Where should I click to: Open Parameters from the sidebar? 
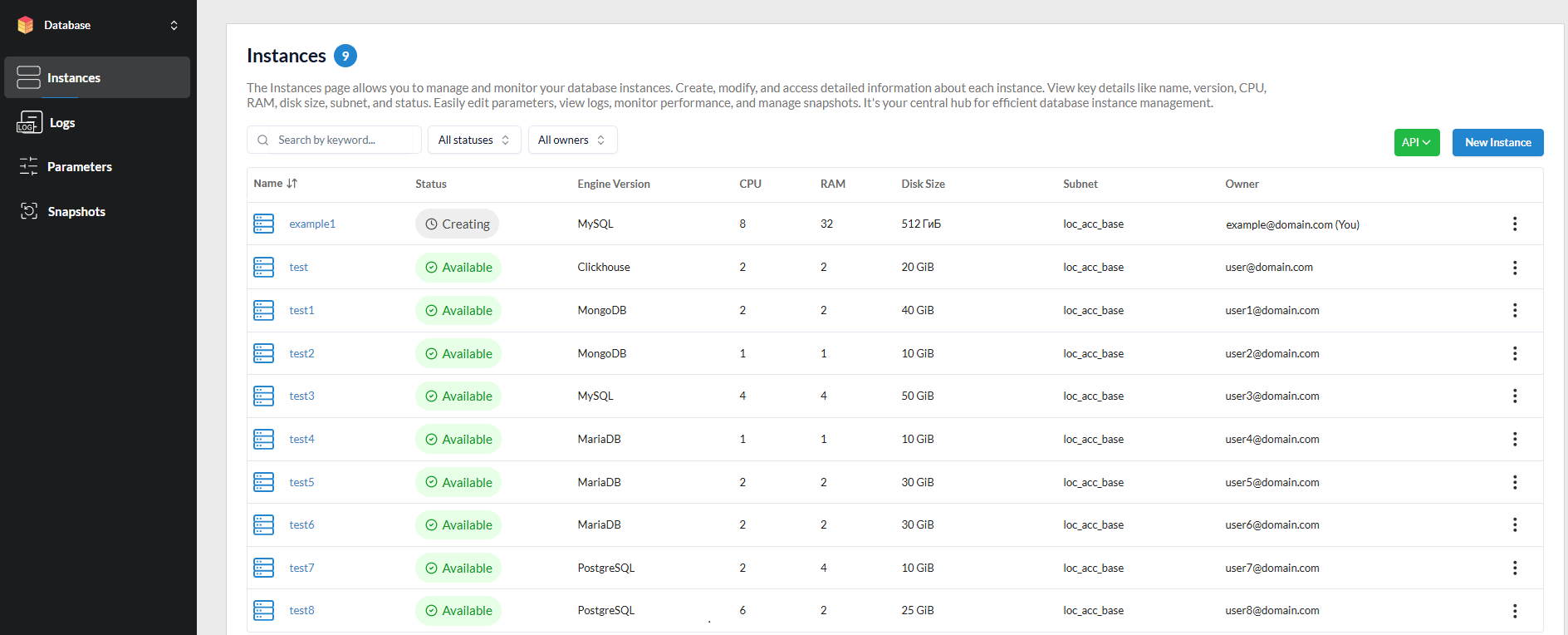coord(80,166)
